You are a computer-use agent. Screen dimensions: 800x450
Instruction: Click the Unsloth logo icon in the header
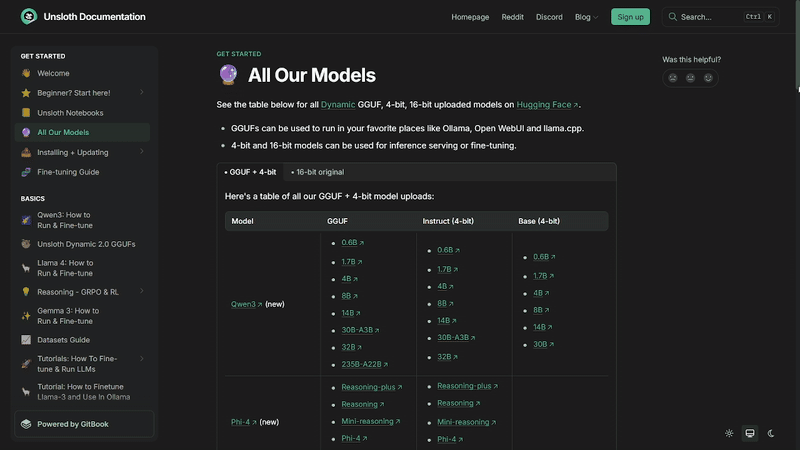pos(29,17)
